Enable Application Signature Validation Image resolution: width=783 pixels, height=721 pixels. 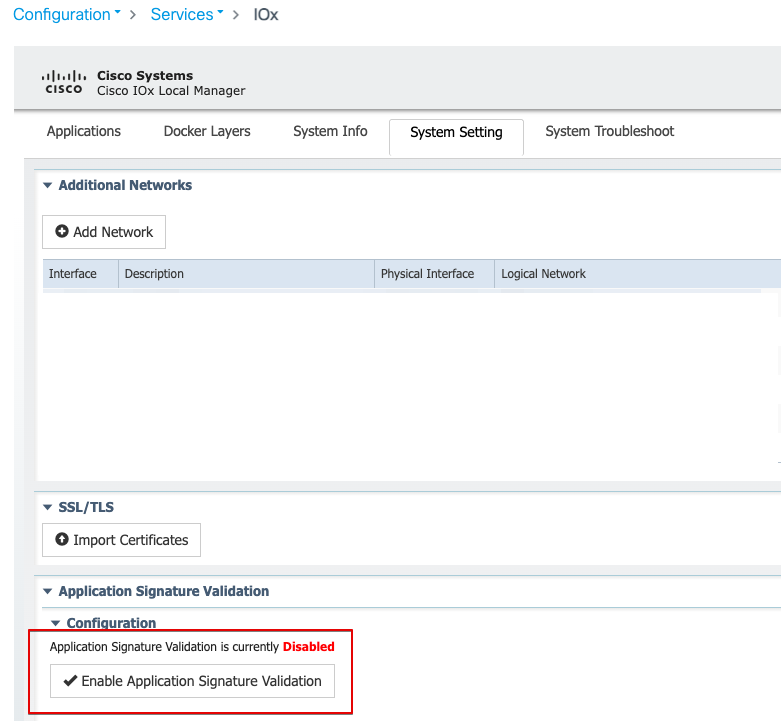tap(192, 681)
